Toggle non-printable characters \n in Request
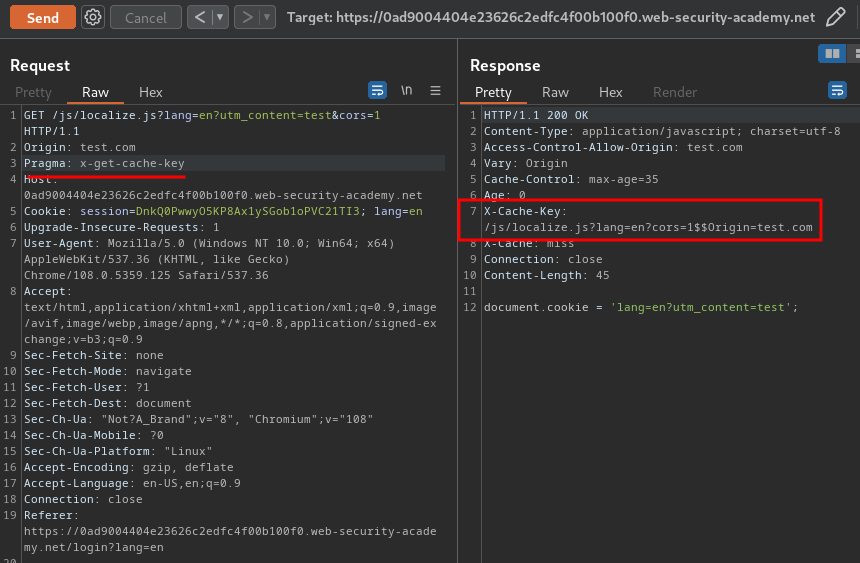 pos(406,91)
